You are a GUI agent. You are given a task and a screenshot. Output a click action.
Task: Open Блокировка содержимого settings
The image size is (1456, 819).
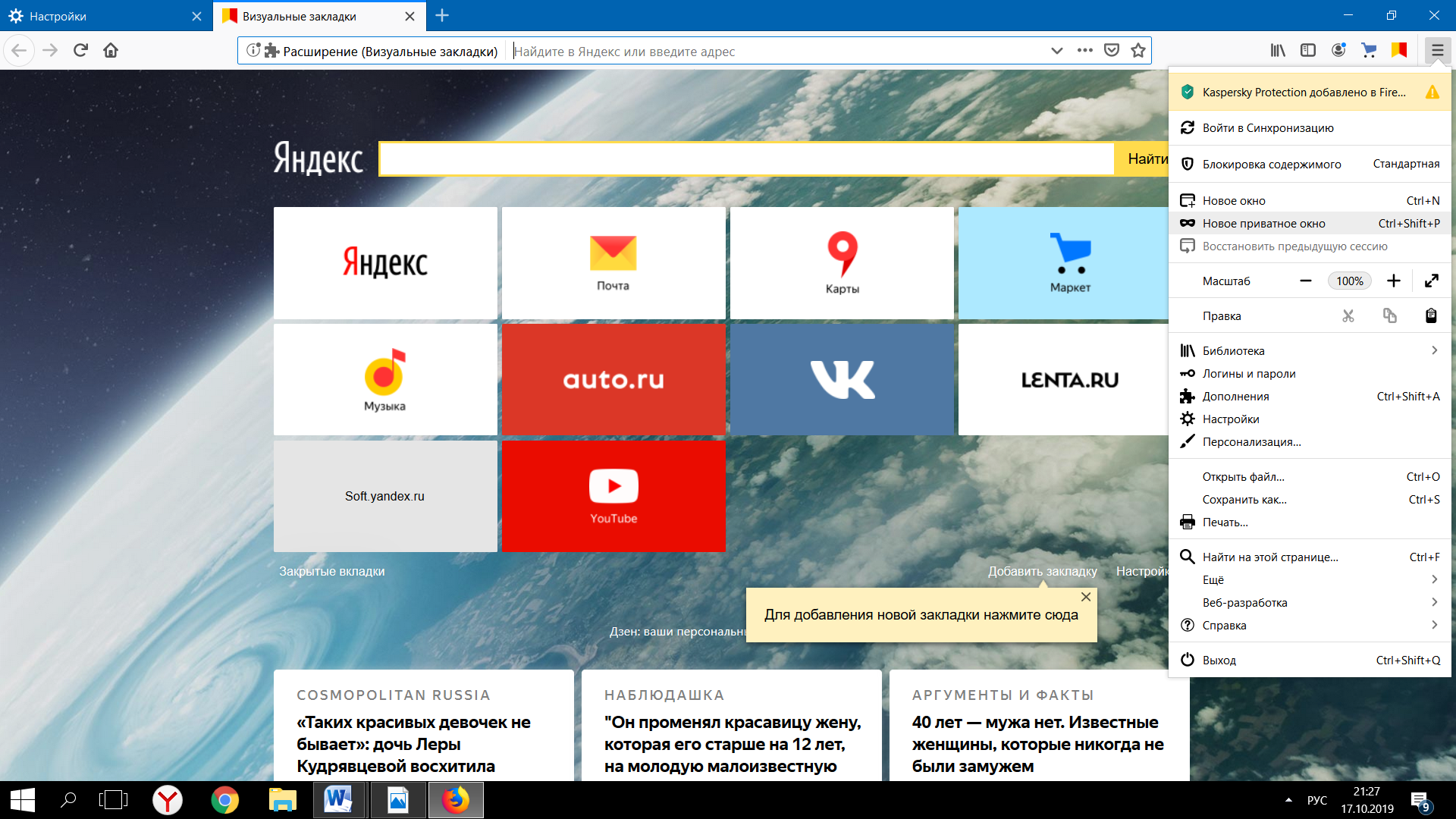1310,165
